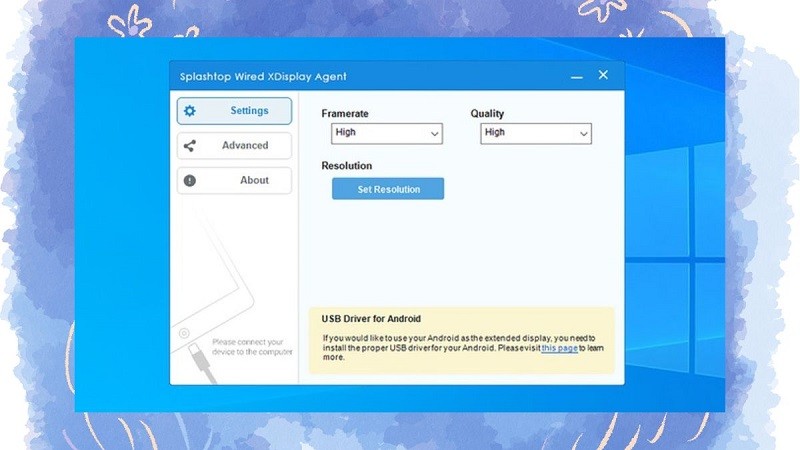Click the 'Quality' label

click(x=487, y=114)
